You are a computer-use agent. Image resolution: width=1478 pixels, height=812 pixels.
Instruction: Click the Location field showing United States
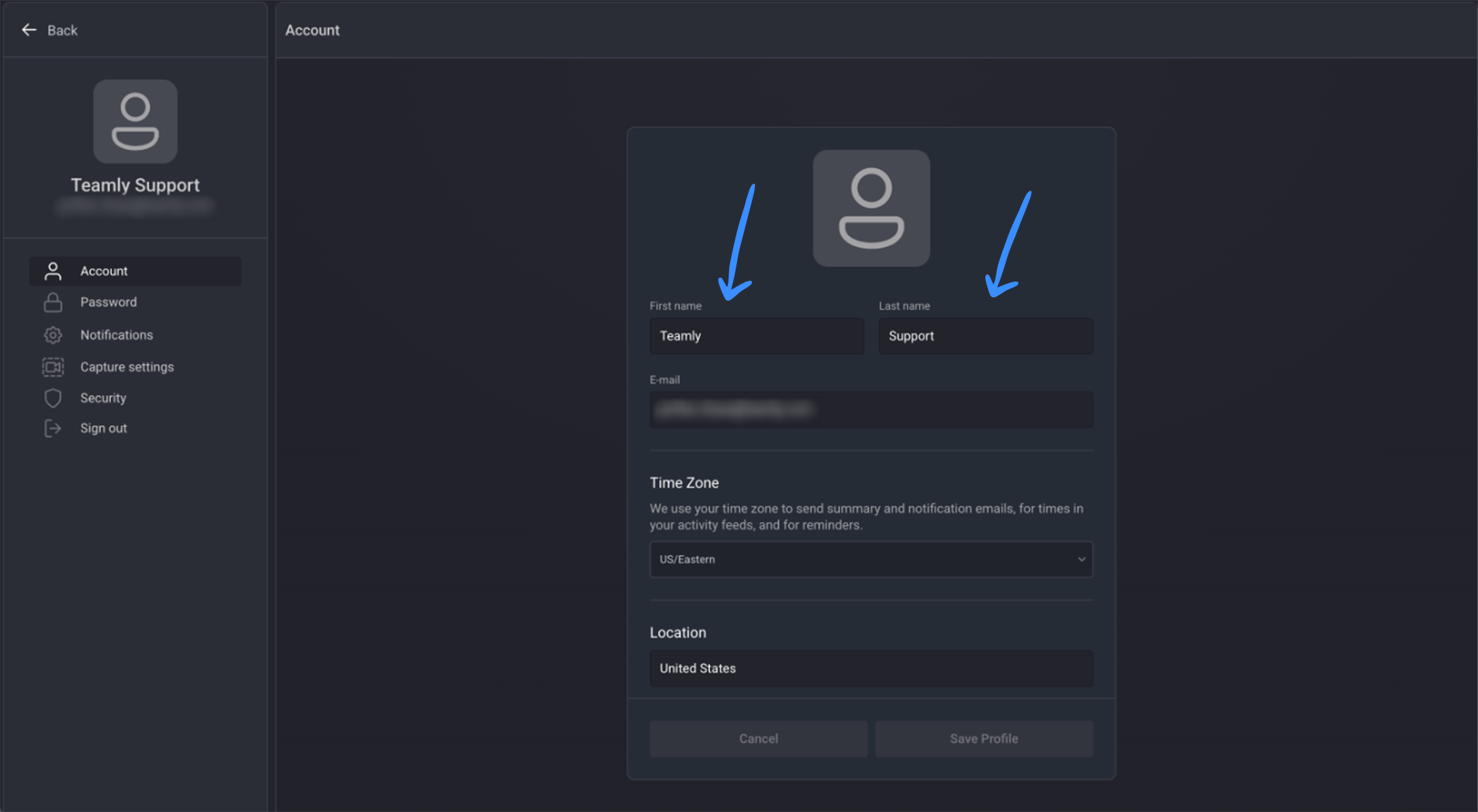(x=871, y=669)
